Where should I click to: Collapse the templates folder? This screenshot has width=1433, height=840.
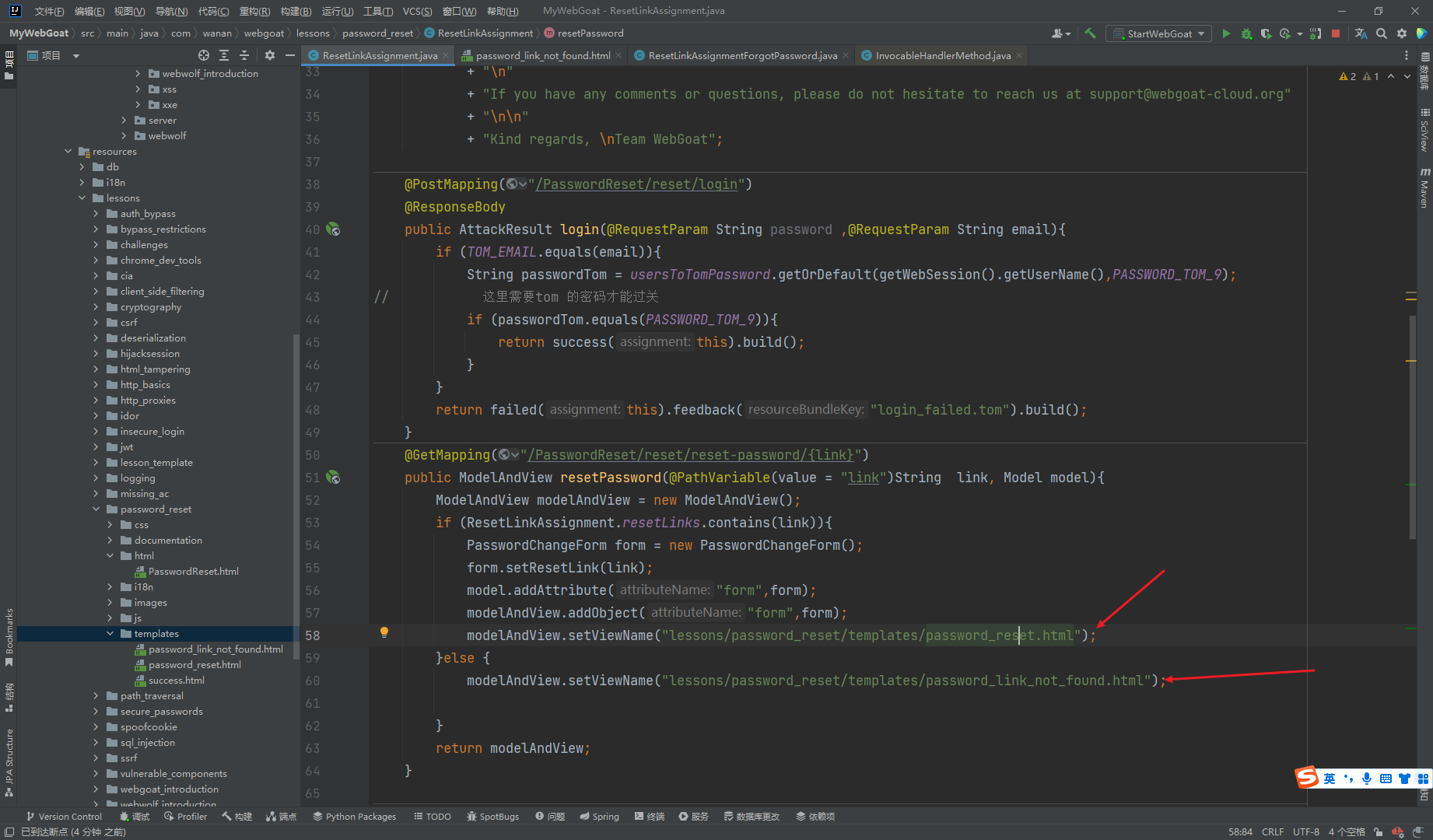pyautogui.click(x=110, y=634)
